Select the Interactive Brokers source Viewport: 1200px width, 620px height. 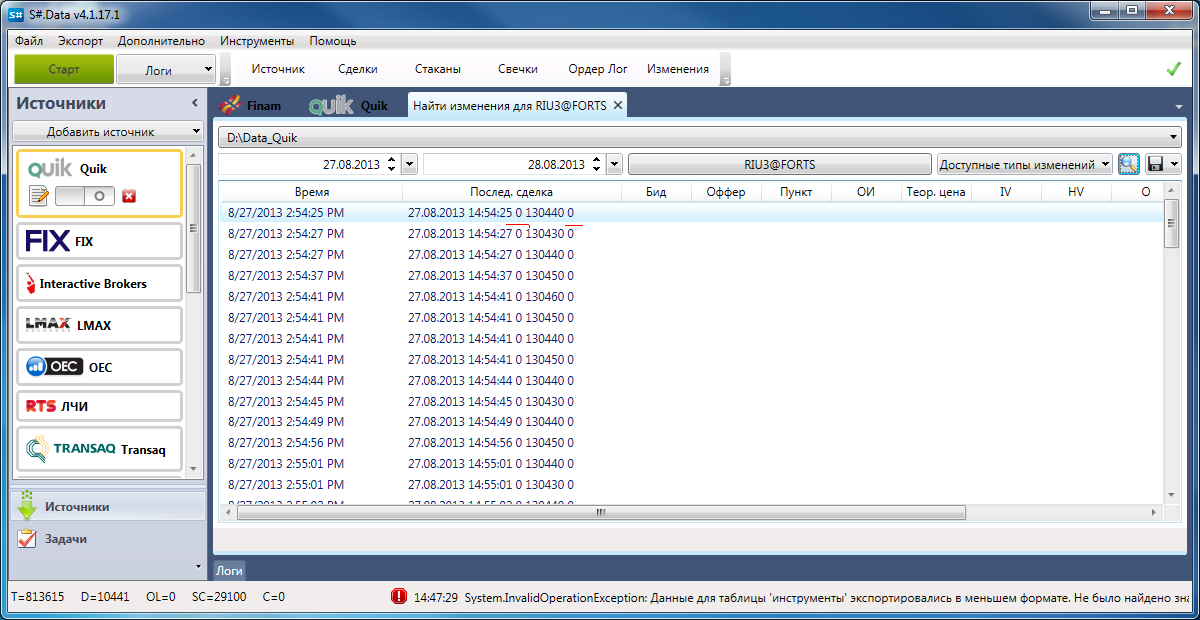click(x=99, y=283)
